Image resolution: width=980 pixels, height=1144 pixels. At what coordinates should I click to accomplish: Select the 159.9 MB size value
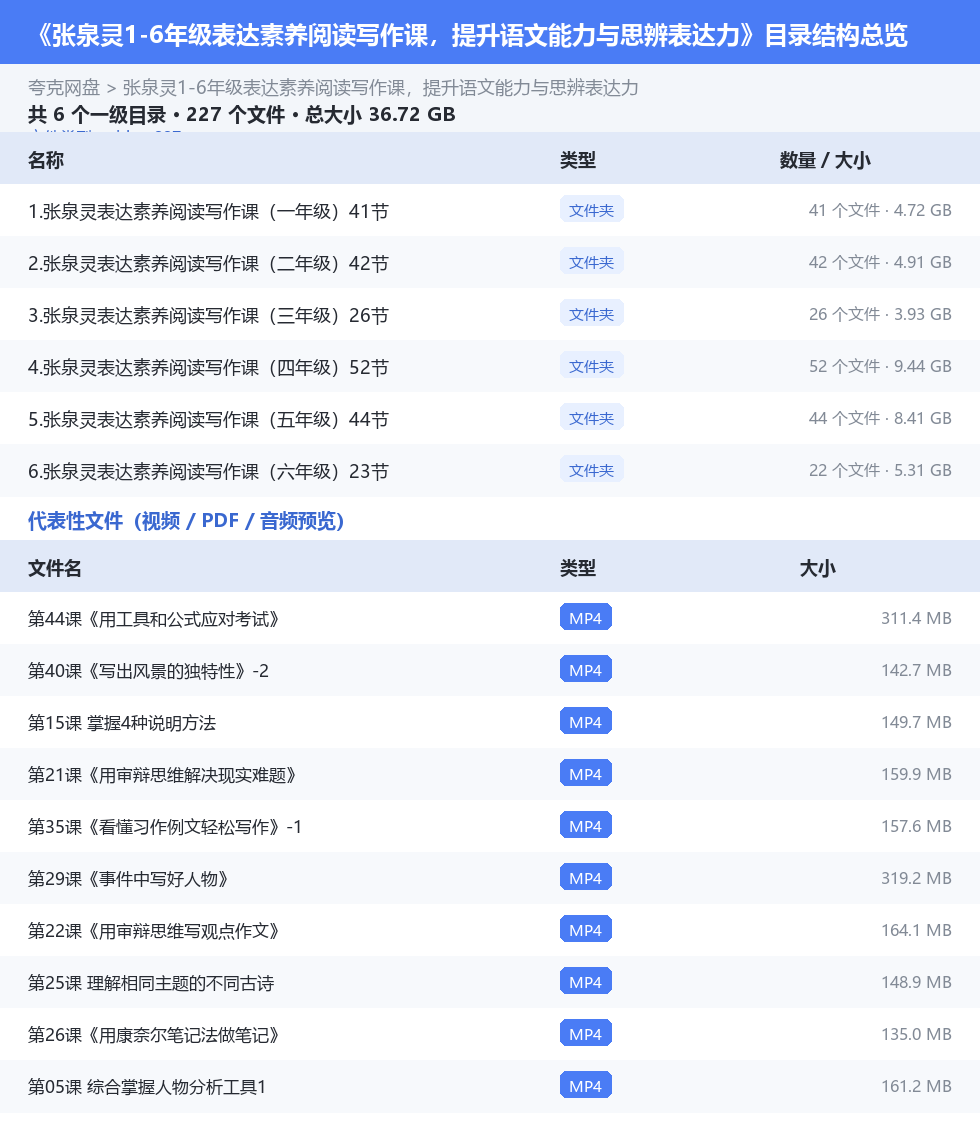coord(917,773)
